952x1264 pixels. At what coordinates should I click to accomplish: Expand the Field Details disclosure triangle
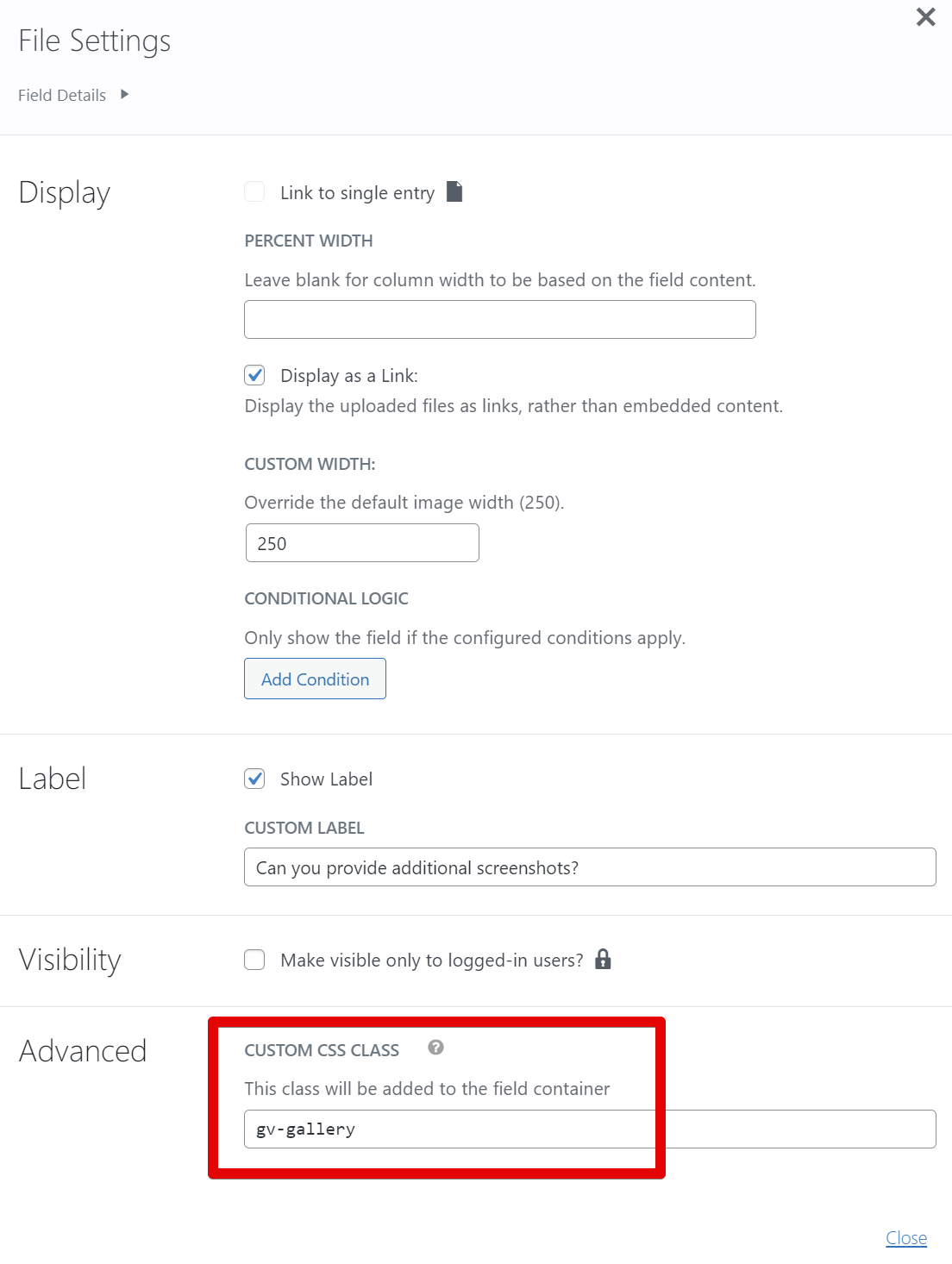pyautogui.click(x=125, y=94)
